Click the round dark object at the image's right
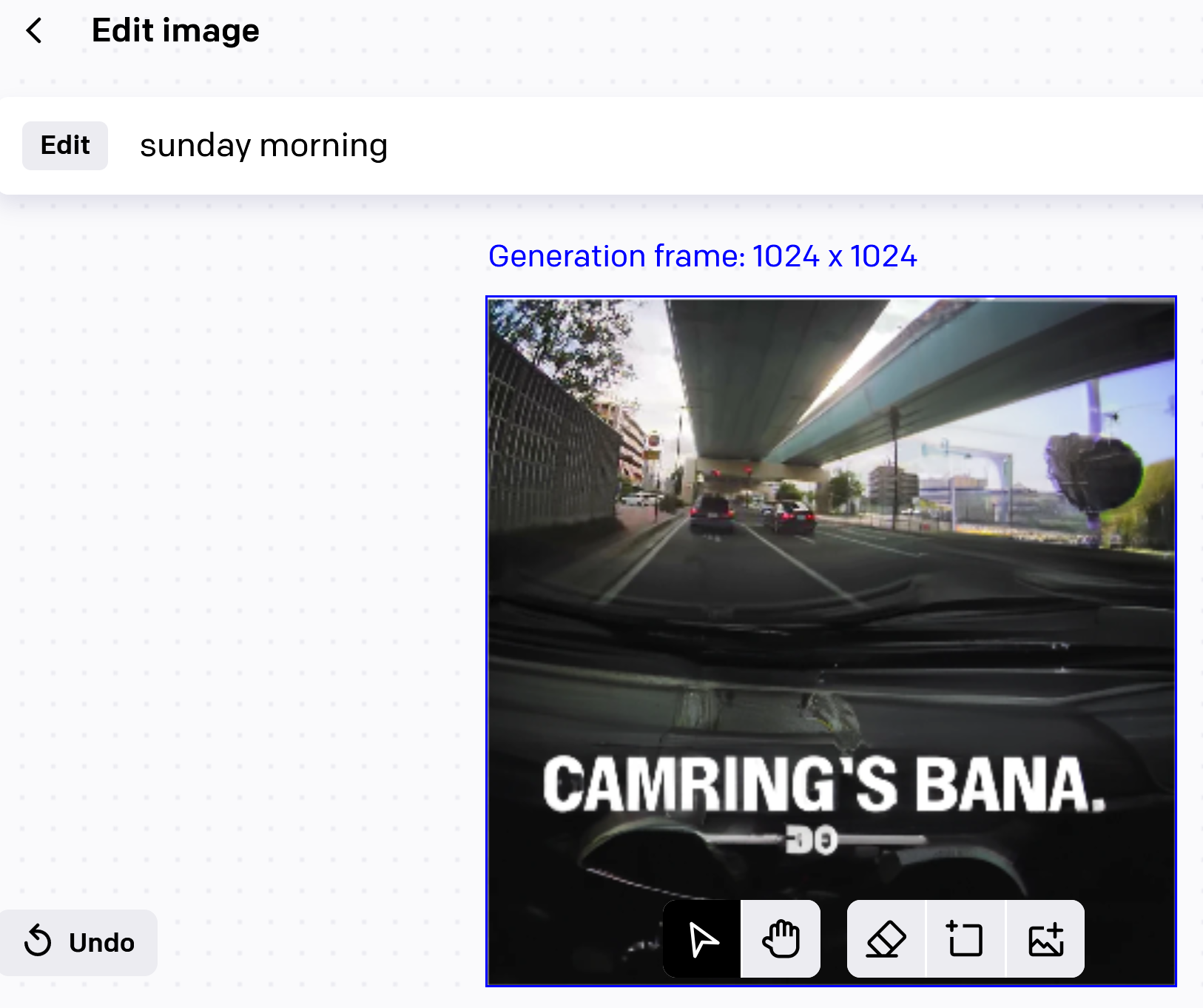This screenshot has height=1008, width=1203. [1094, 470]
